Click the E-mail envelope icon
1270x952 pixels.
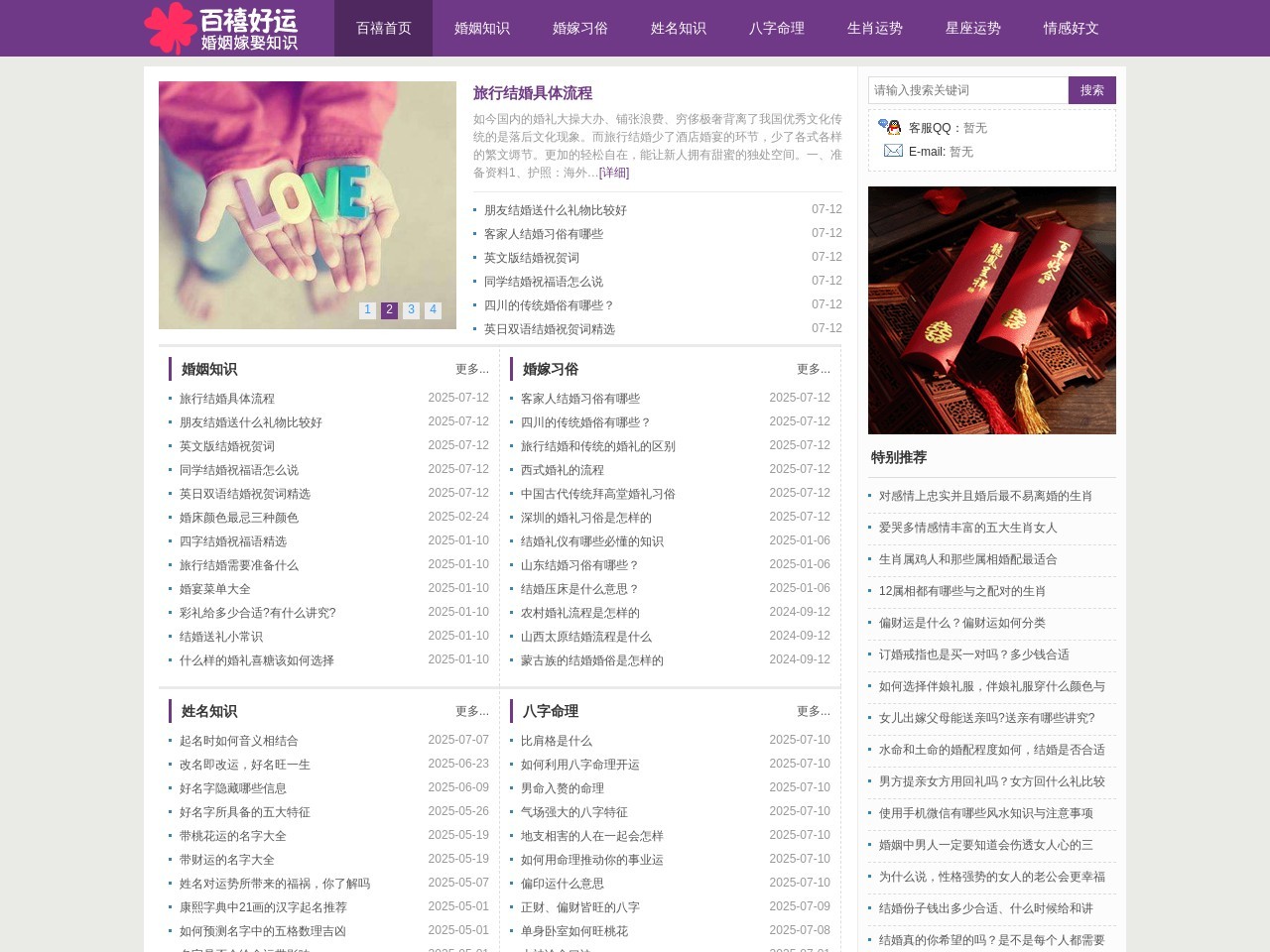[893, 151]
